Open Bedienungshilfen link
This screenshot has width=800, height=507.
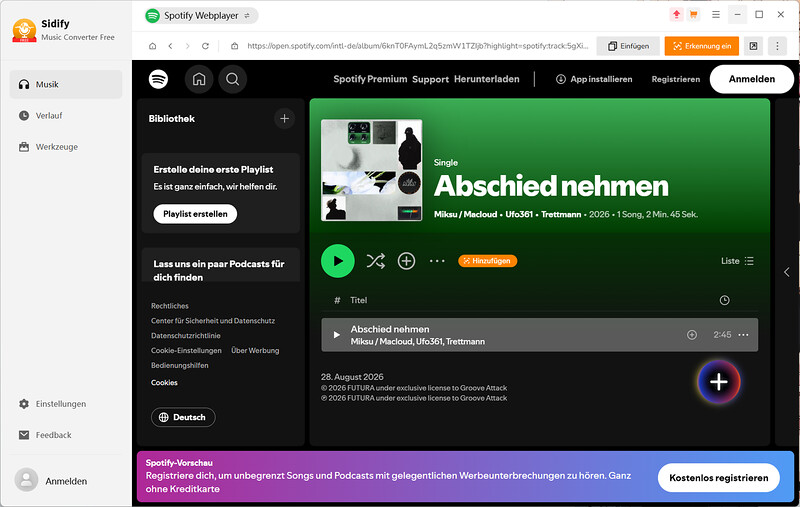click(180, 365)
